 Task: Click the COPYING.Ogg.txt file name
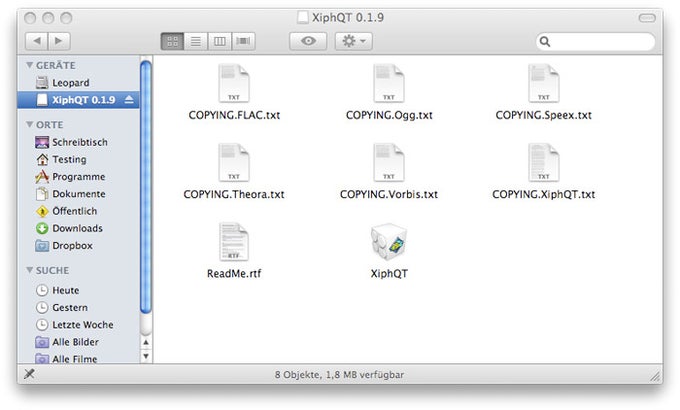coord(389,115)
